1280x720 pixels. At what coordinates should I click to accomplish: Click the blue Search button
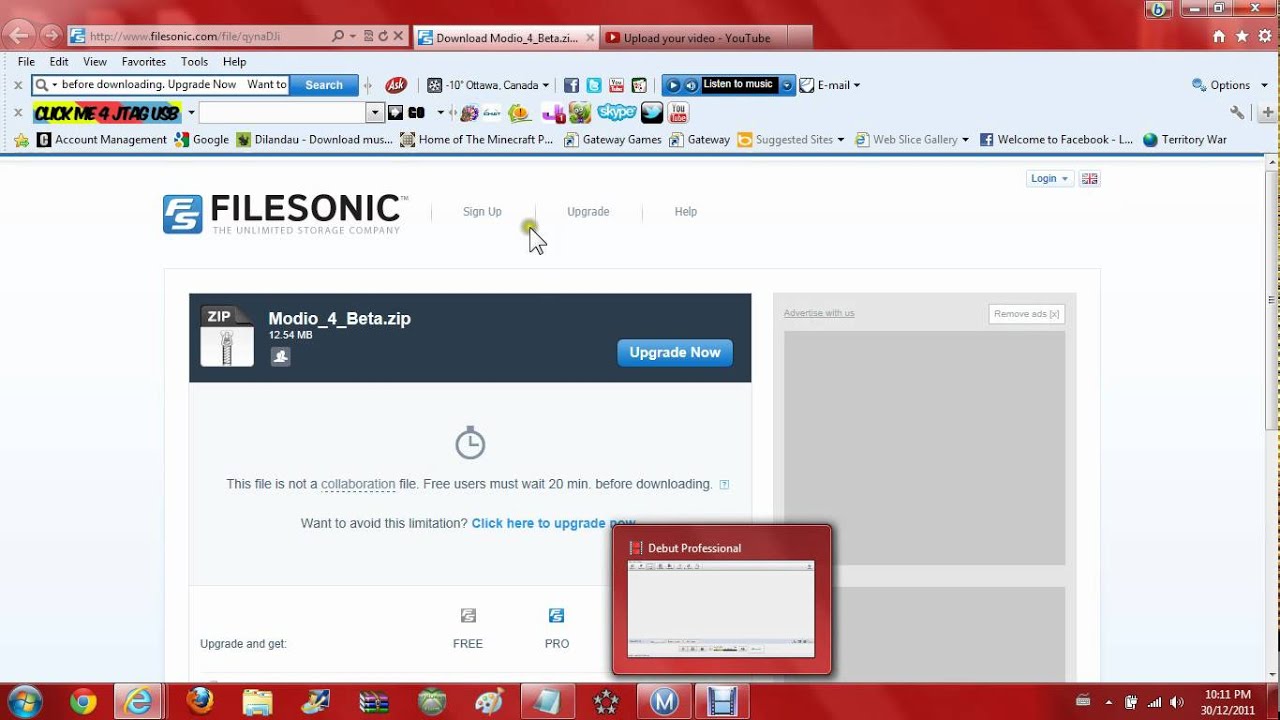pyautogui.click(x=324, y=85)
